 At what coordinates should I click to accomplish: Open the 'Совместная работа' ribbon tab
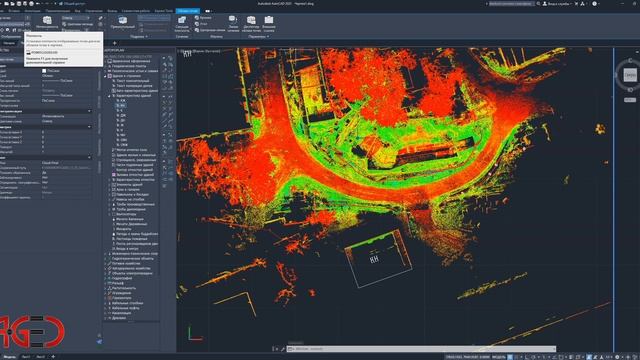136,11
